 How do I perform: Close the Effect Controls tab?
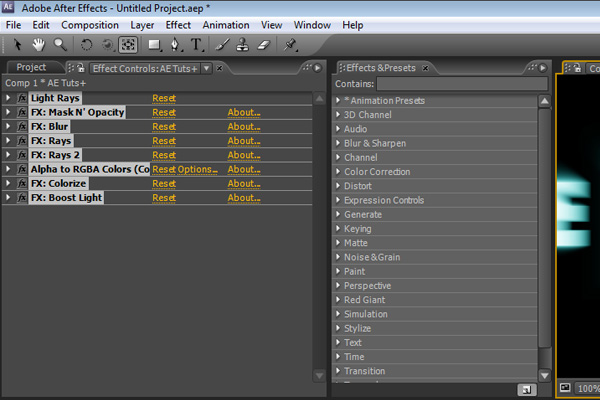(219, 68)
